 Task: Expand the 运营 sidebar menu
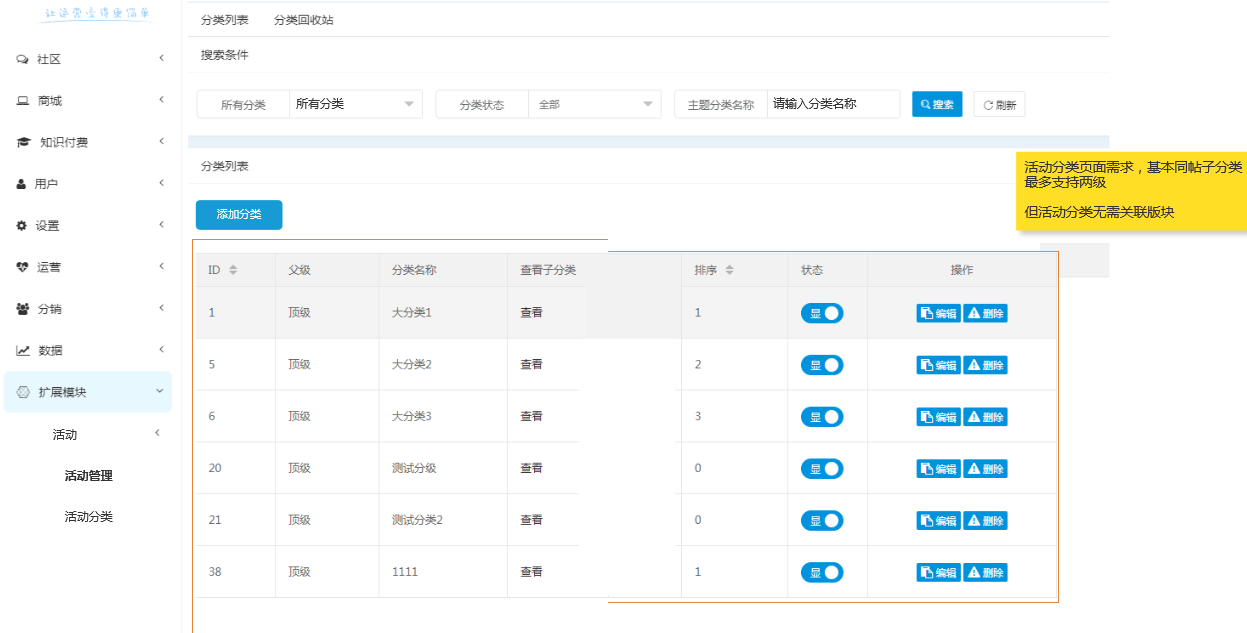[161, 266]
